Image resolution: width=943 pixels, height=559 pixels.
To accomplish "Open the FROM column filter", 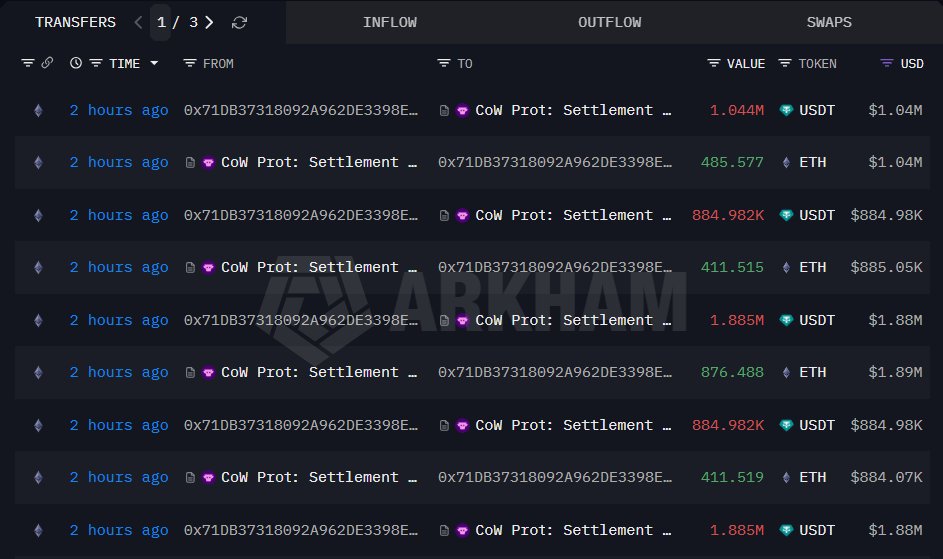I will (189, 63).
